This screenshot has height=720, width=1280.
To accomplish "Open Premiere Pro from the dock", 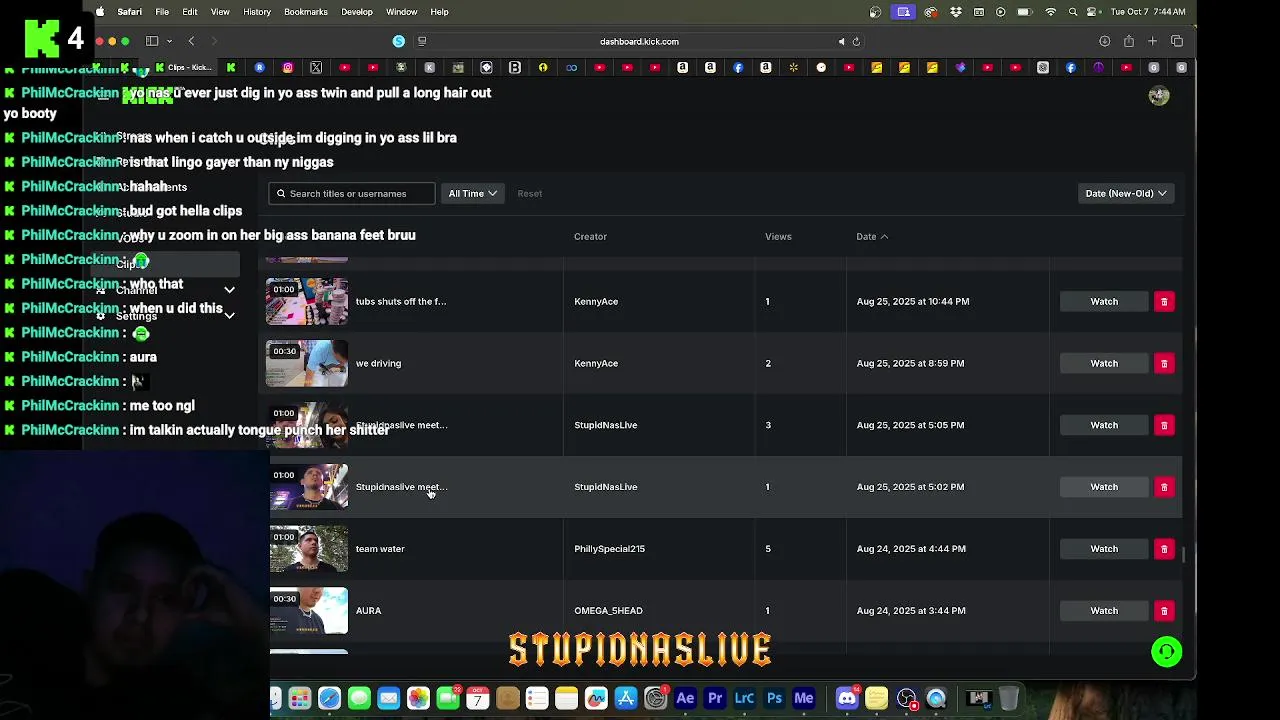I will (x=715, y=698).
